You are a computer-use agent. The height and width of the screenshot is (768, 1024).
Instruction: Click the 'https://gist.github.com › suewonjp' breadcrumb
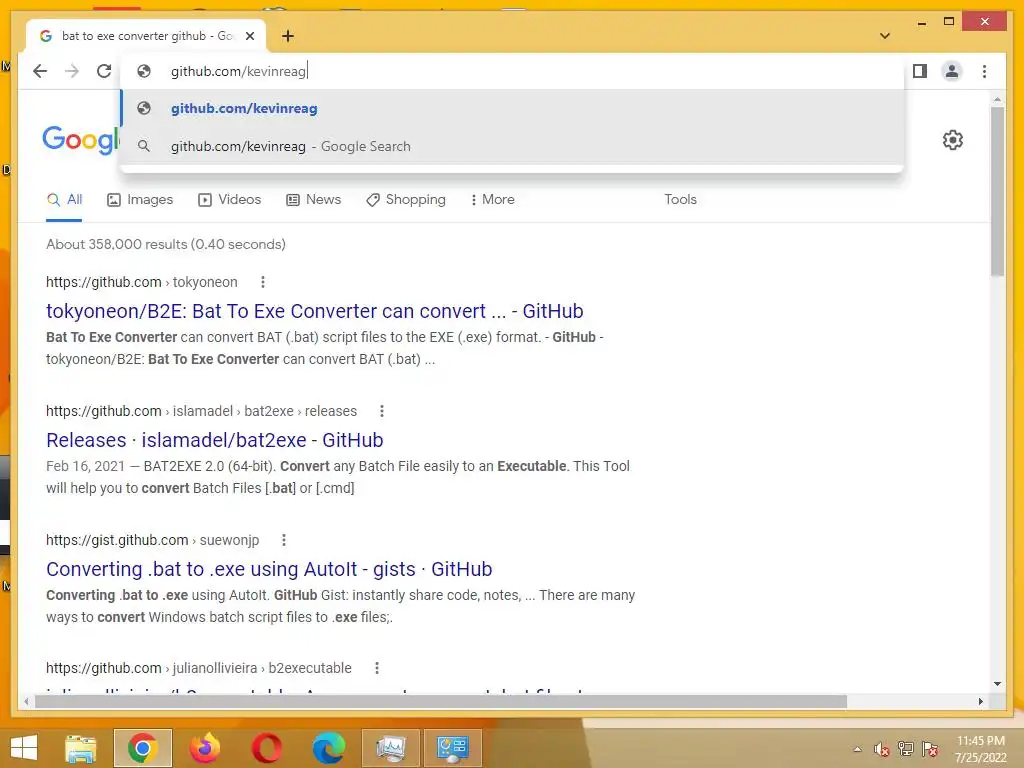click(152, 540)
